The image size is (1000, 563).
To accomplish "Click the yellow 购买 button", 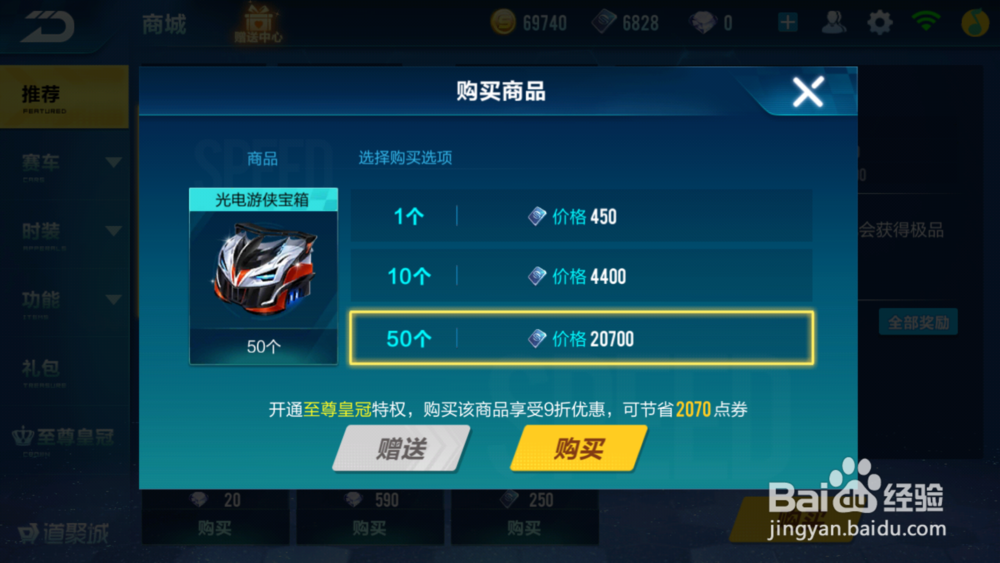I will [579, 449].
